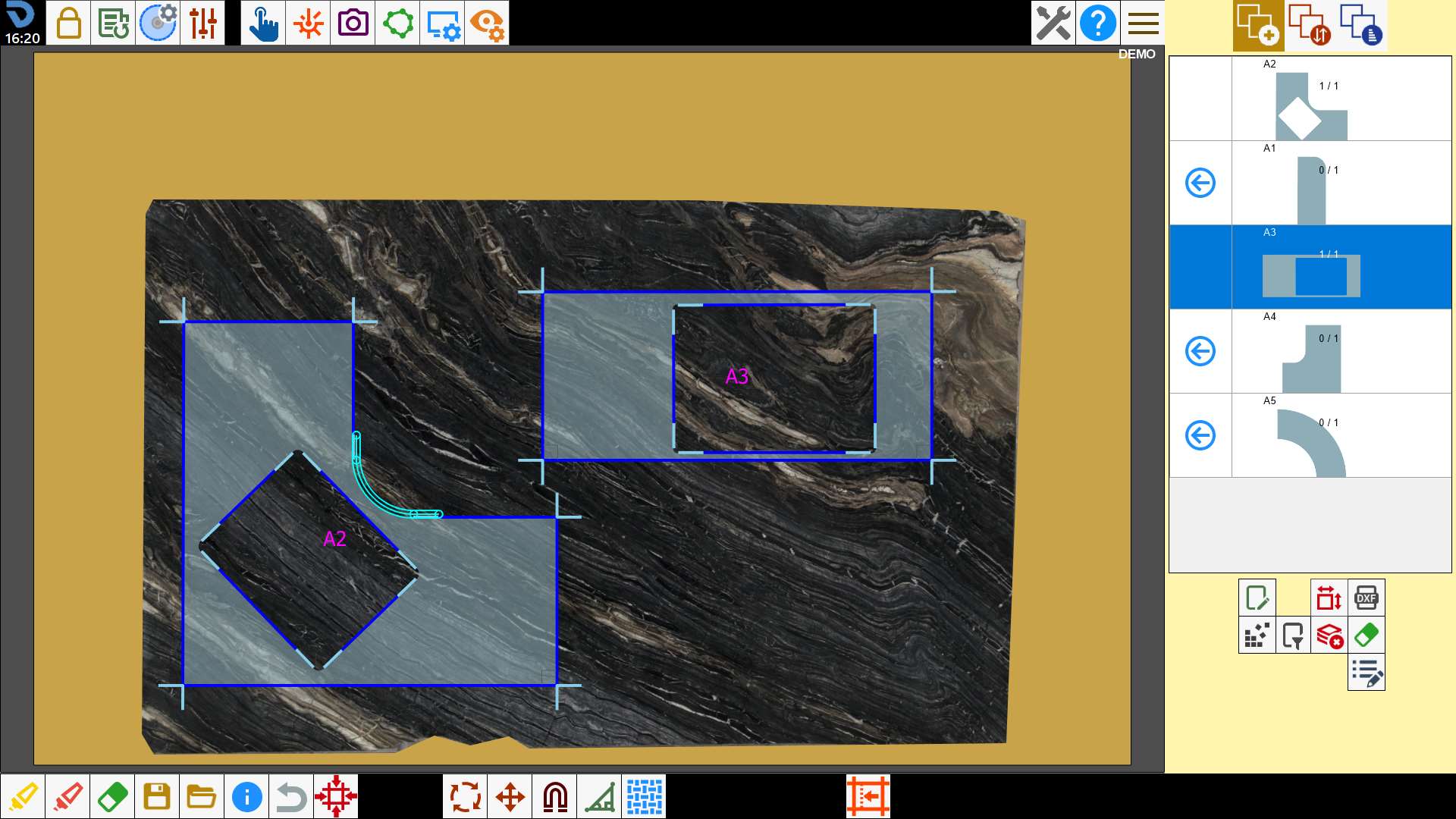Select the green polygon outline tool
Screen dimensions: 1456x819
[x=397, y=23]
